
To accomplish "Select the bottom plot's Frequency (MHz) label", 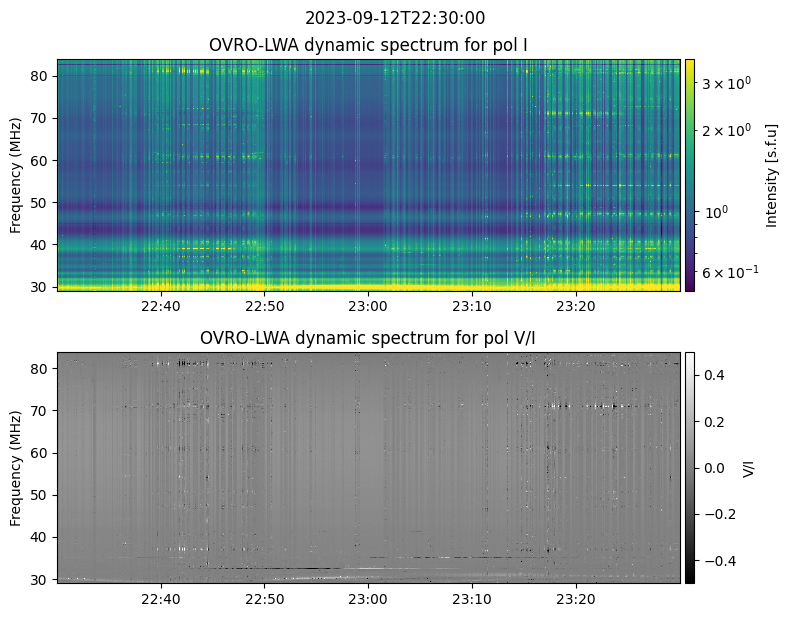I will (x=16, y=468).
